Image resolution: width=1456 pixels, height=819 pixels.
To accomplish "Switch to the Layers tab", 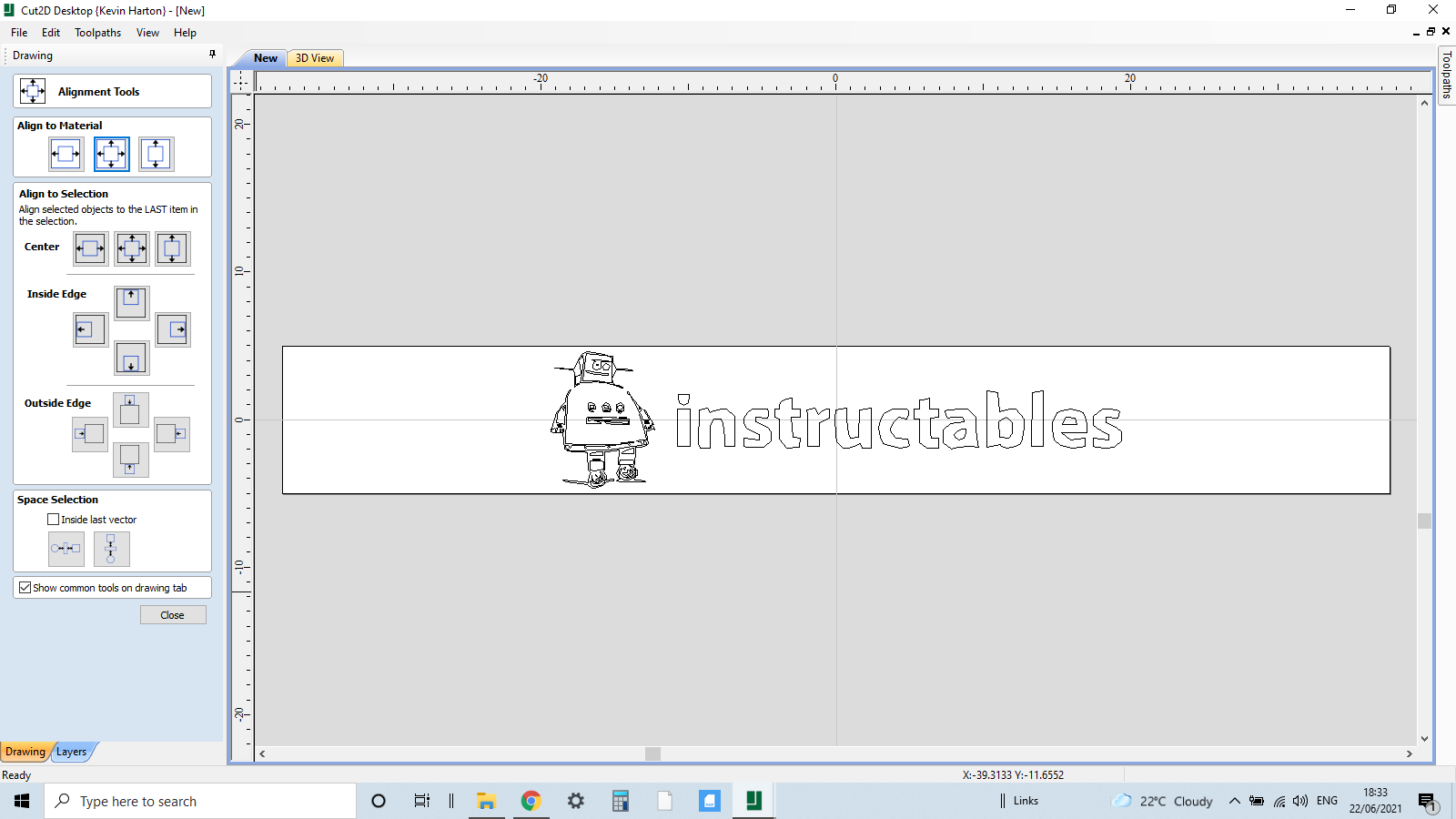I will [72, 752].
